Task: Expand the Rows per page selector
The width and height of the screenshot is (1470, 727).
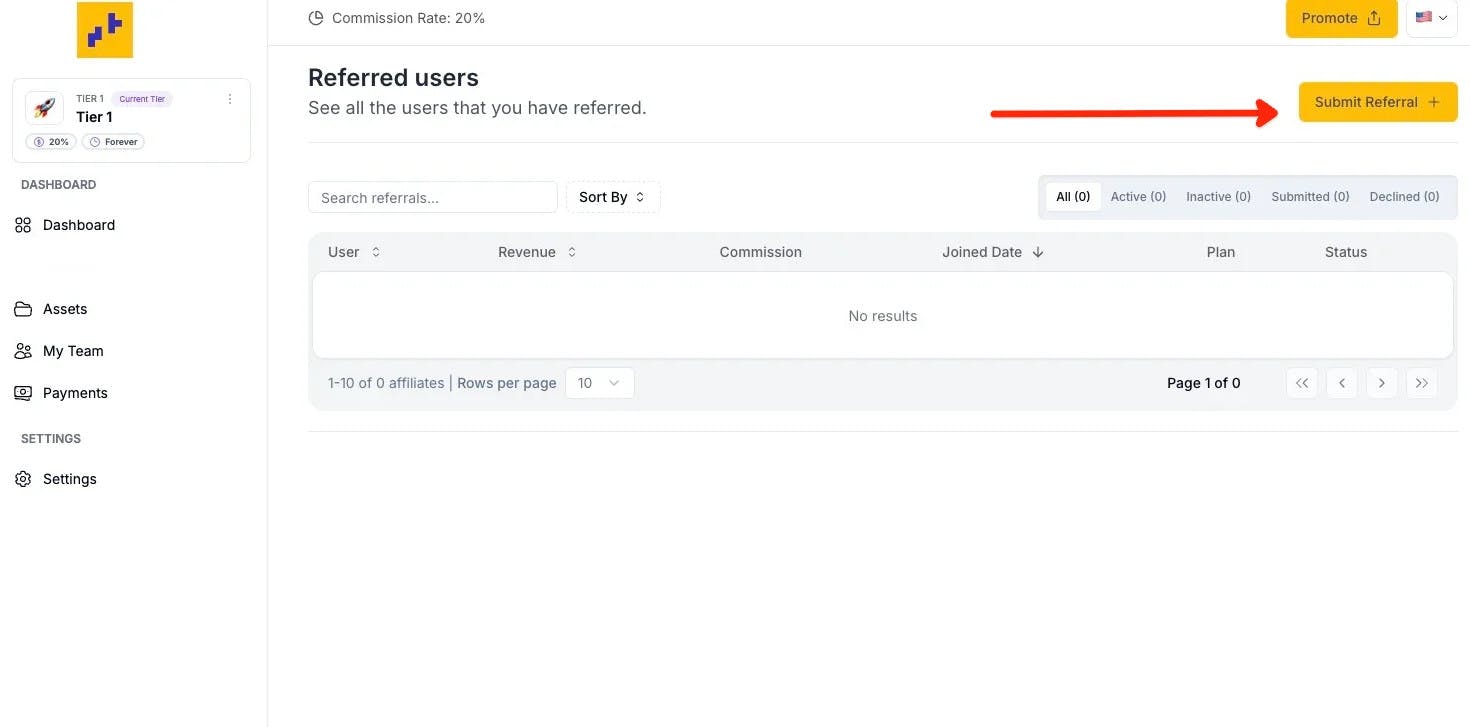Action: [599, 383]
